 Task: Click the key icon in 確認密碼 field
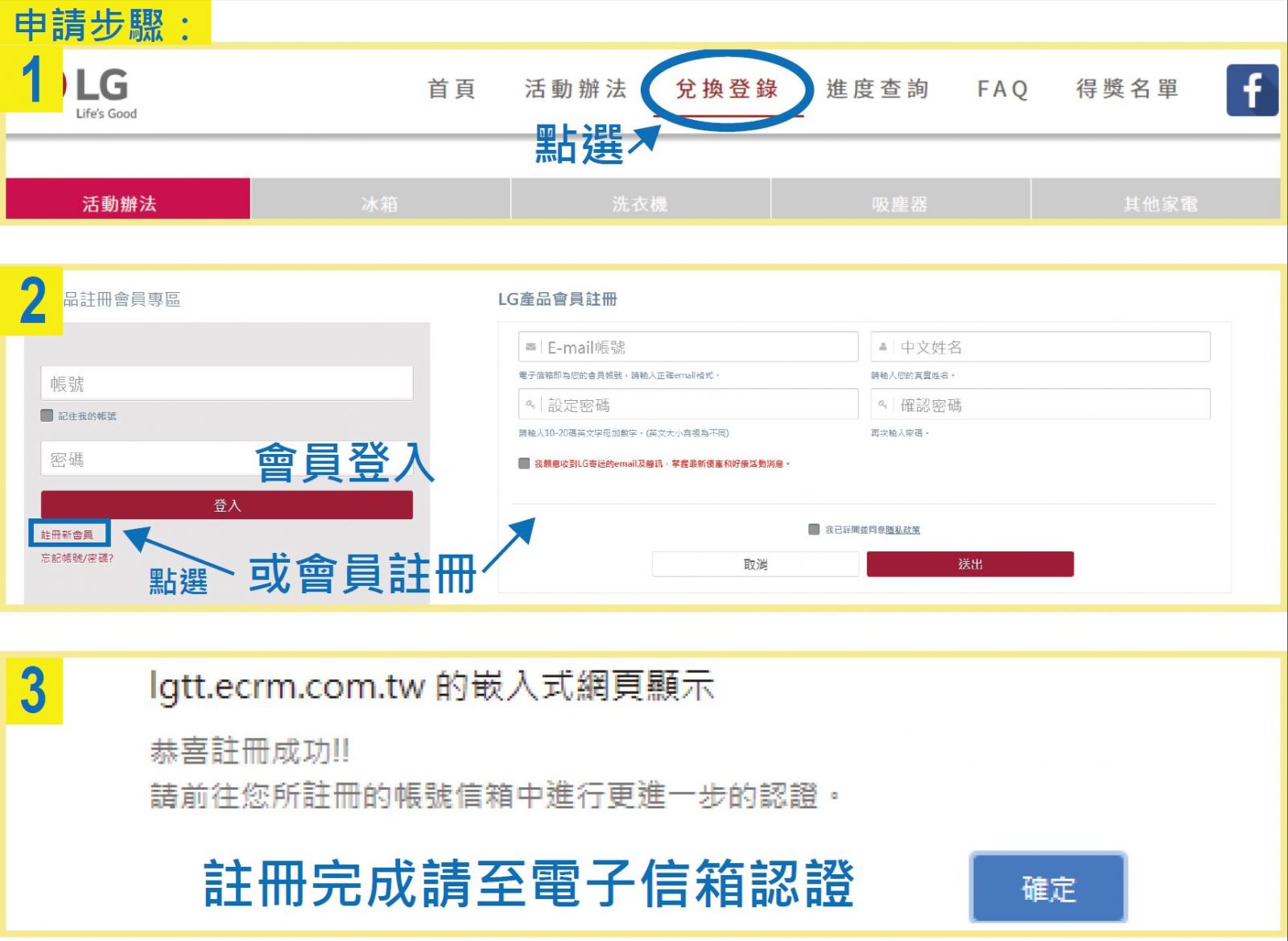(x=882, y=404)
